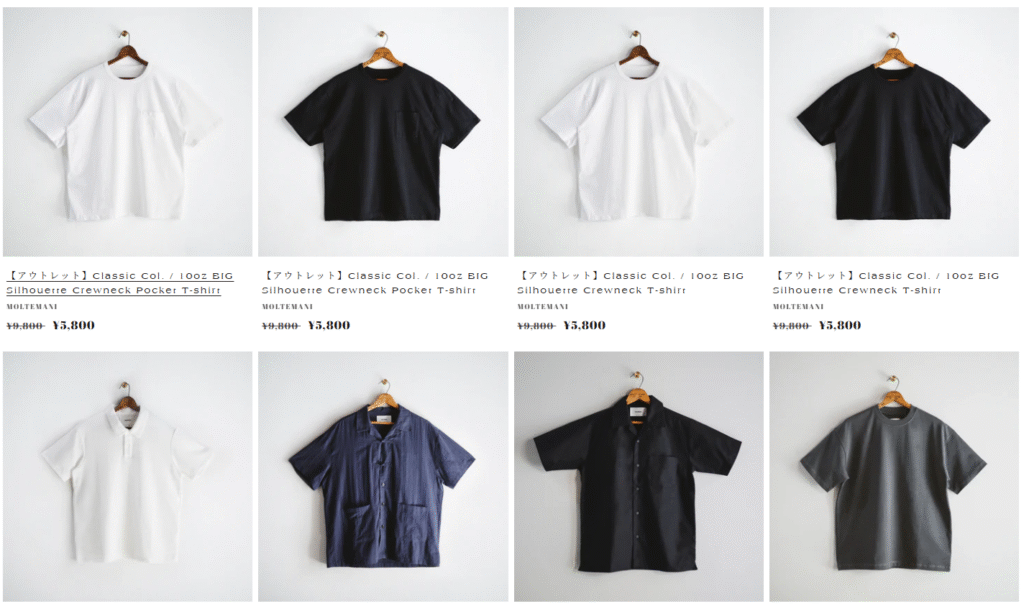The image size is (1024, 606).
Task: Click ¥5,800 sale price of fourth product
Action: point(839,325)
